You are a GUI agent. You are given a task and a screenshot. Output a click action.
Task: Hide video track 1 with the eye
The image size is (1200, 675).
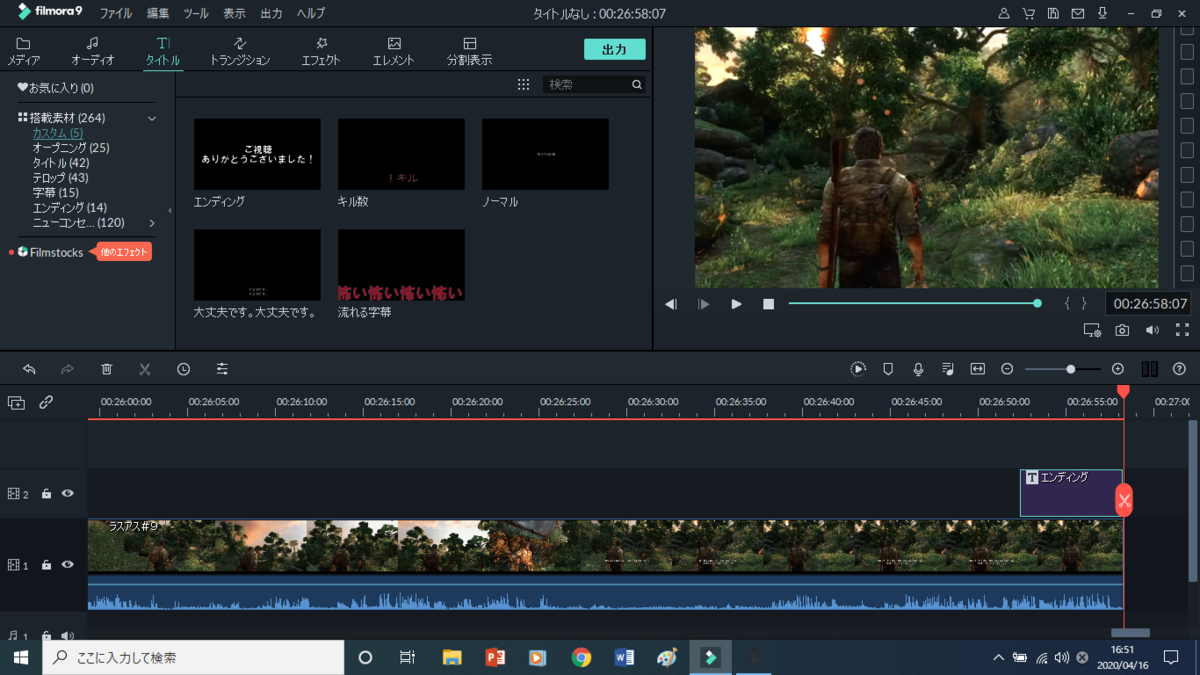pos(68,565)
